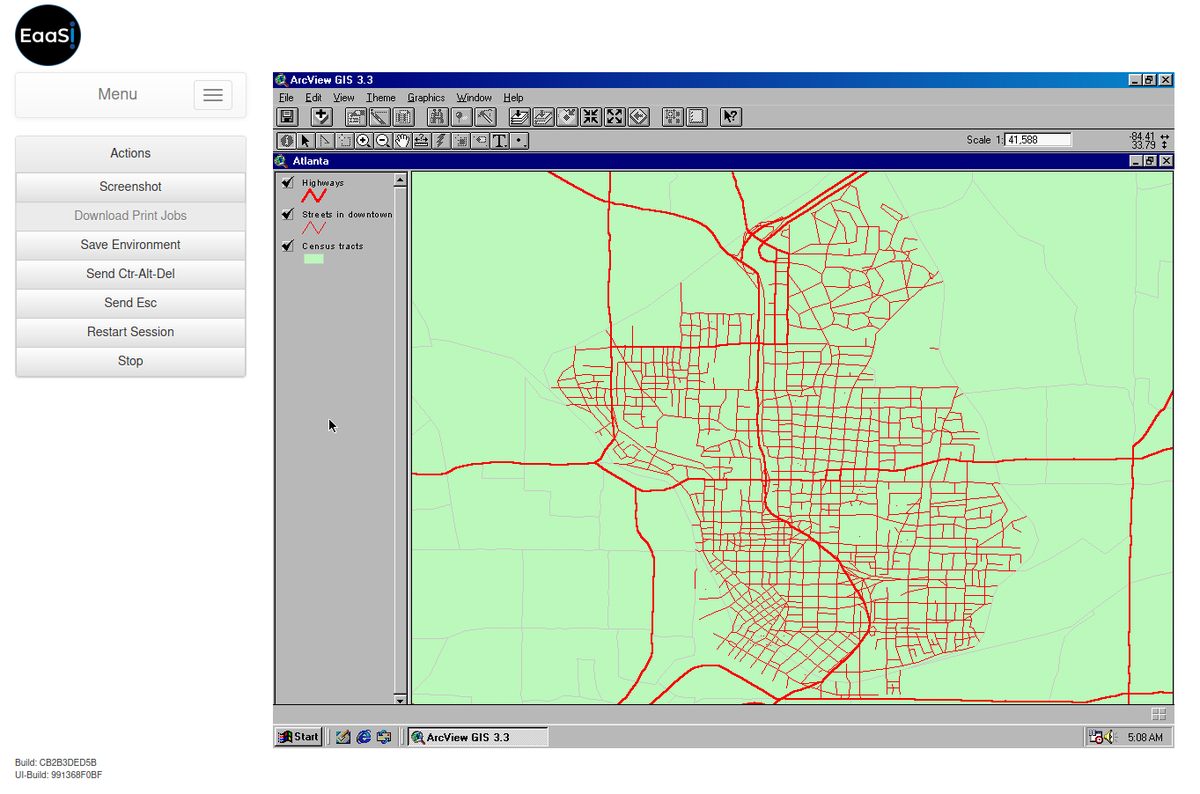
Task: Toggle the Menu hamburger button
Action: coord(213,95)
